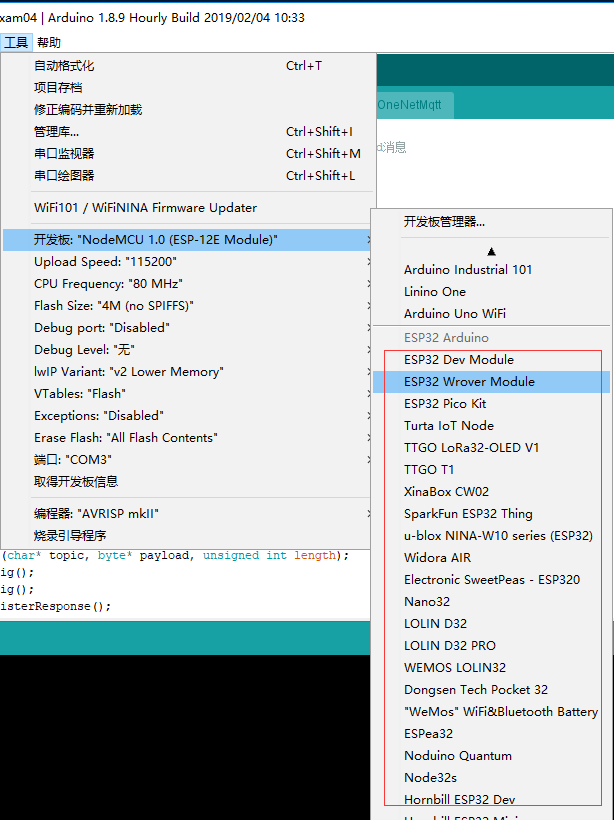Select Noduino Quantum board
This screenshot has width=614, height=820.
coord(491,756)
